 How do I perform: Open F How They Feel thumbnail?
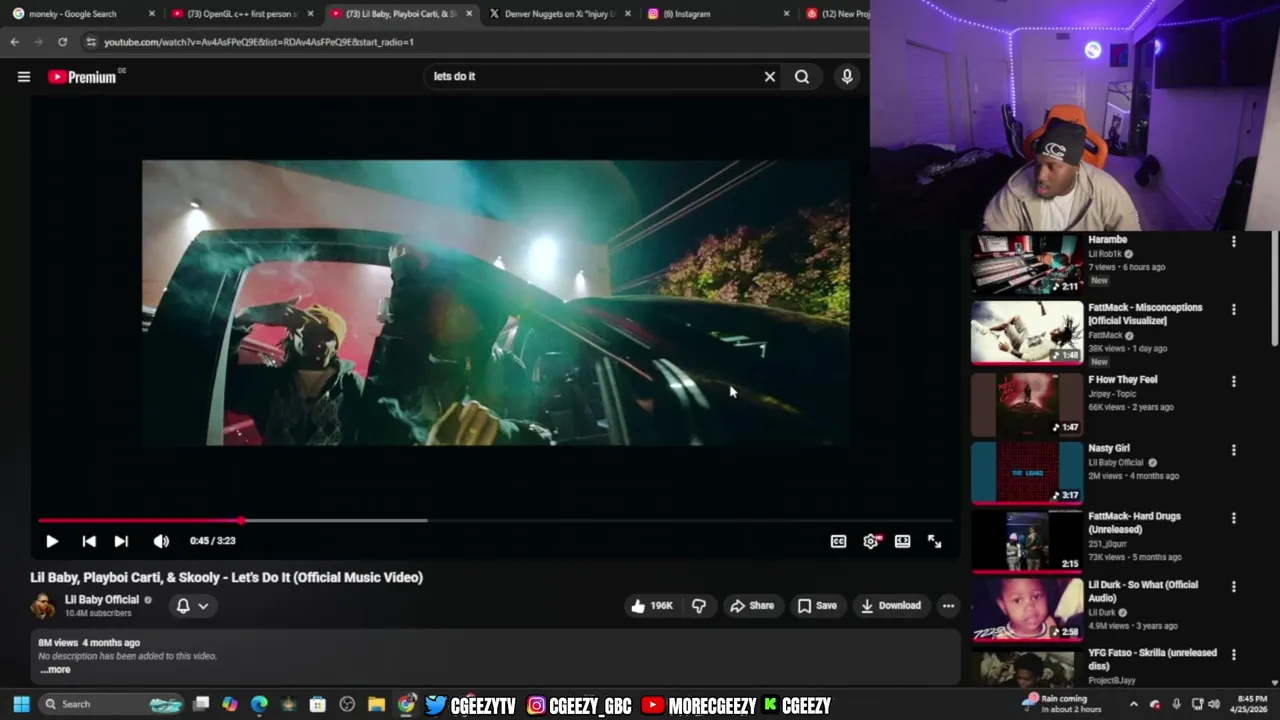(1027, 404)
